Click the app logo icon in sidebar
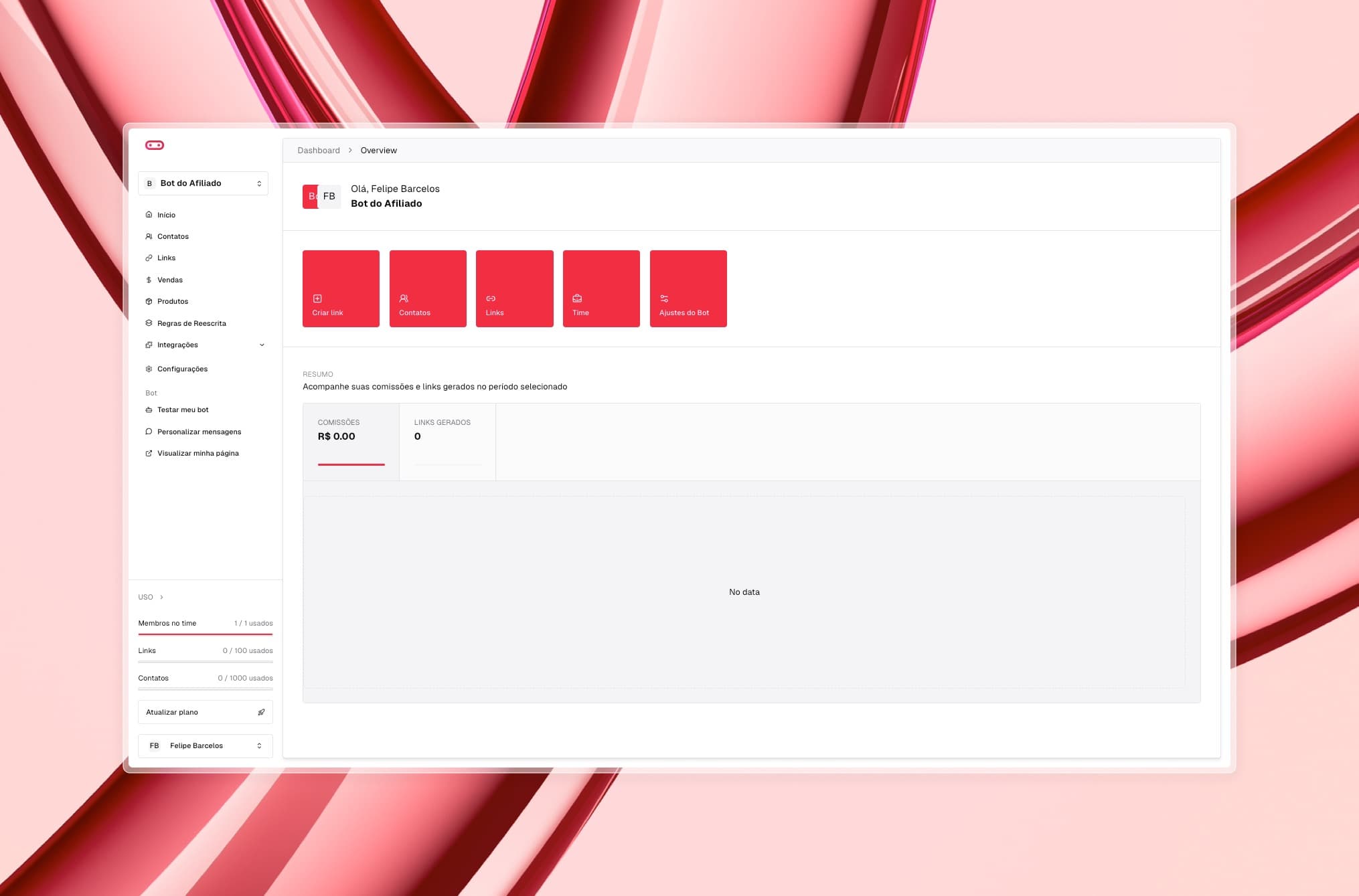The width and height of the screenshot is (1359, 896). (155, 145)
